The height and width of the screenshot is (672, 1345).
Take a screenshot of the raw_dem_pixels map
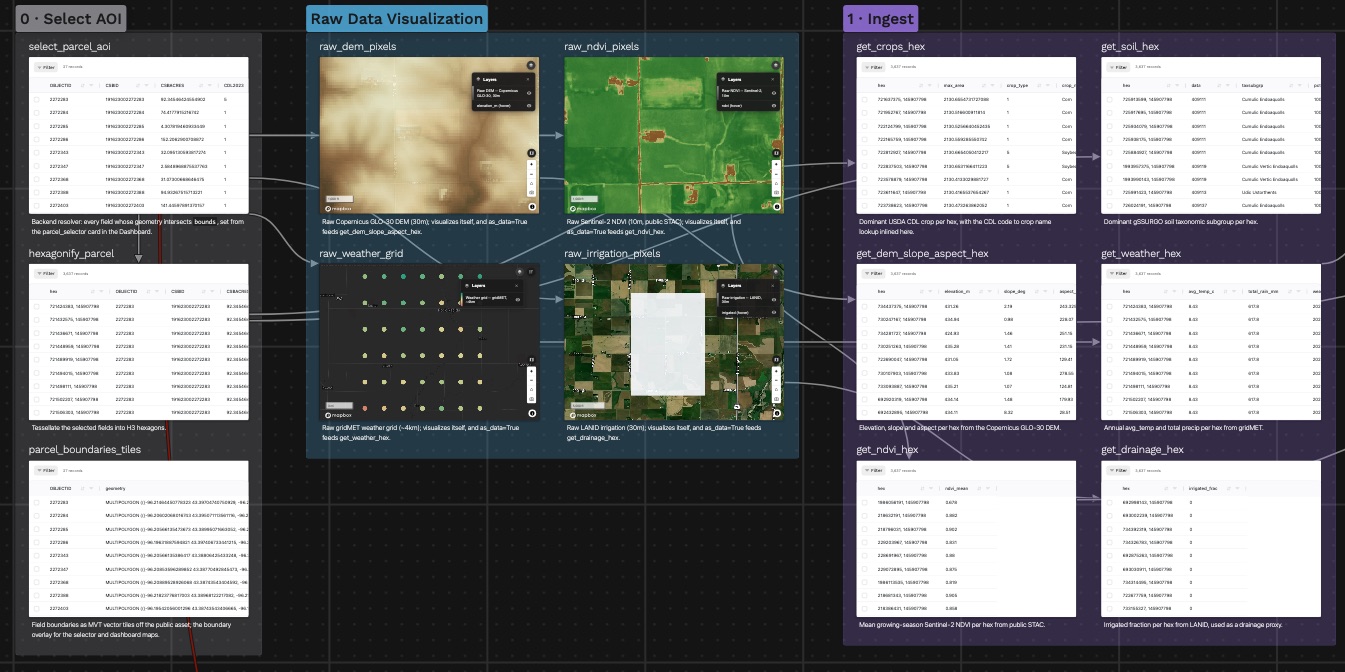(x=531, y=192)
